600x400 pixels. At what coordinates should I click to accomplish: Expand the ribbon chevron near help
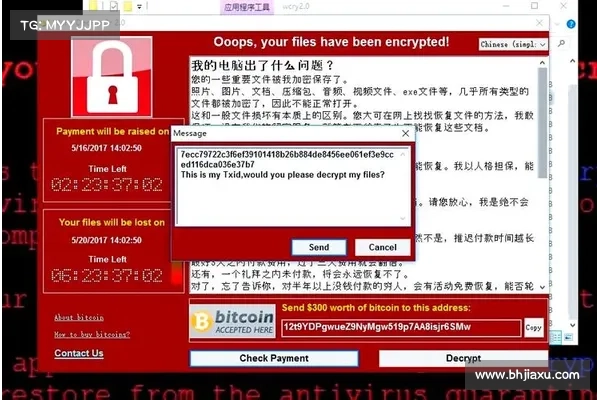(x=558, y=24)
